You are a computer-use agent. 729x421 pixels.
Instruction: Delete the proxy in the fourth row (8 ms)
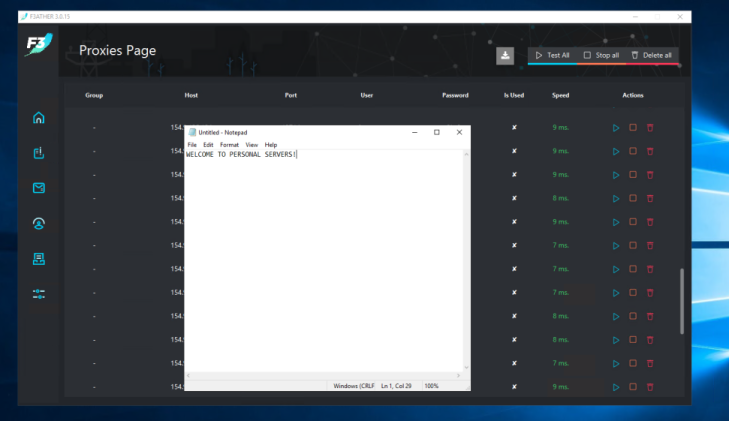(650, 198)
